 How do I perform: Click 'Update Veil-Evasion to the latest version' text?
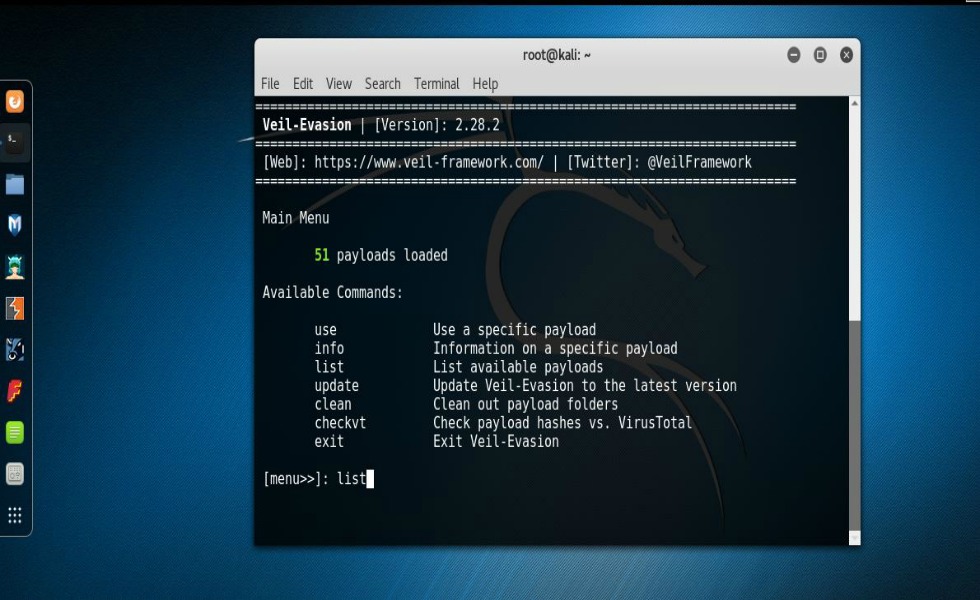(x=585, y=386)
